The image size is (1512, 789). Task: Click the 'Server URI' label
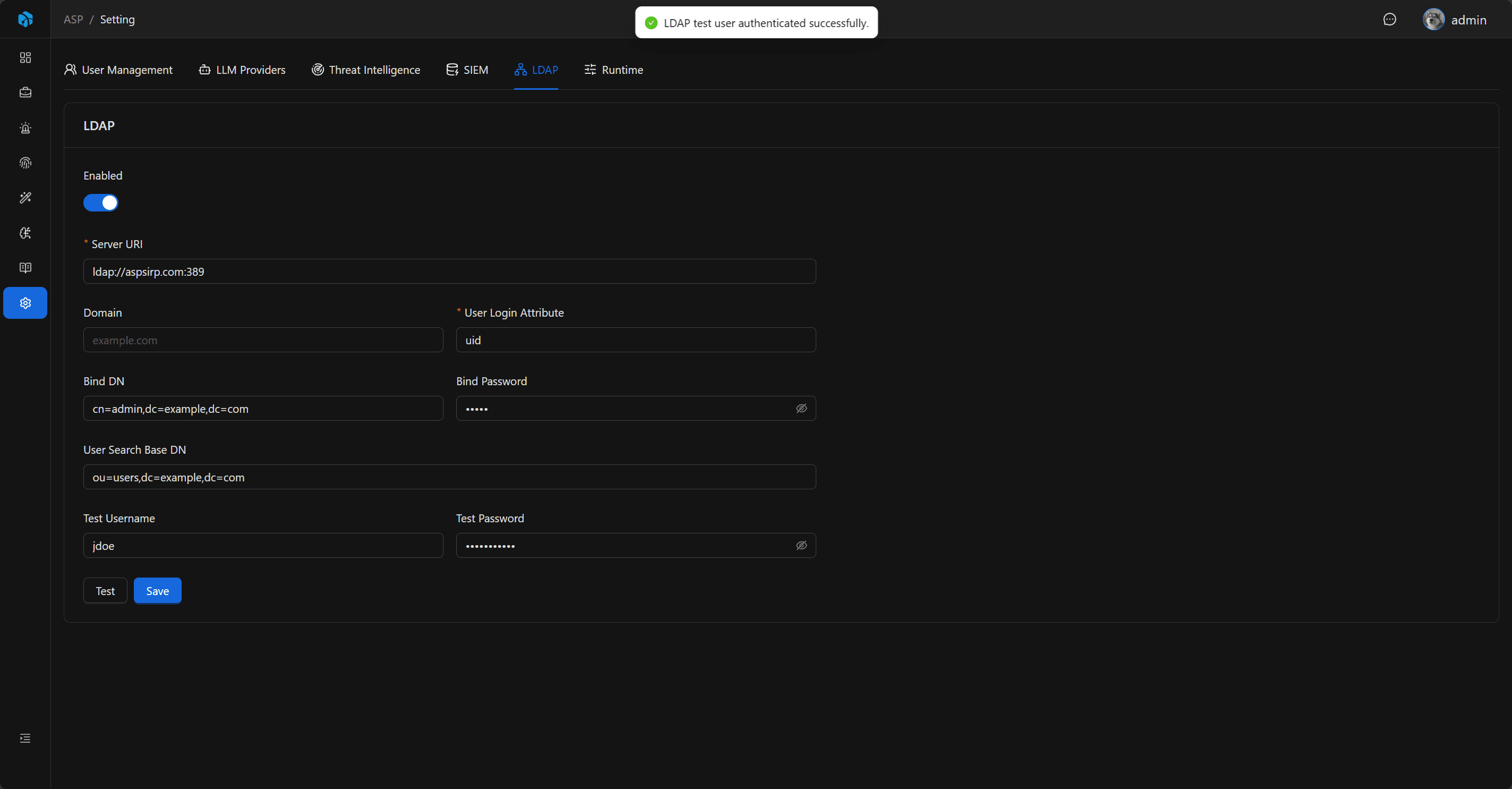pyautogui.click(x=117, y=244)
